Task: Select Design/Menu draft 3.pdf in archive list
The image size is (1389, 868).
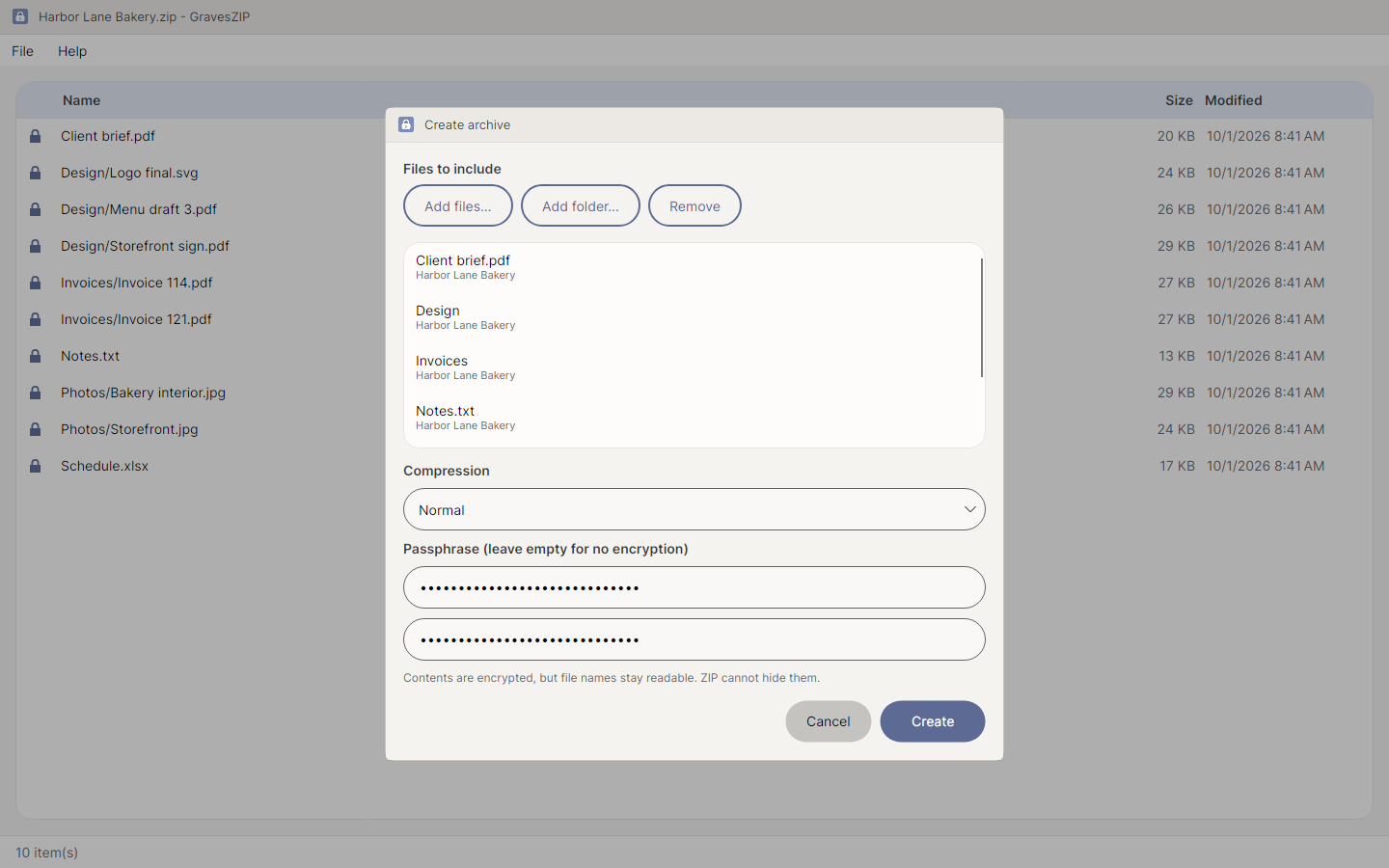Action: tap(694, 209)
